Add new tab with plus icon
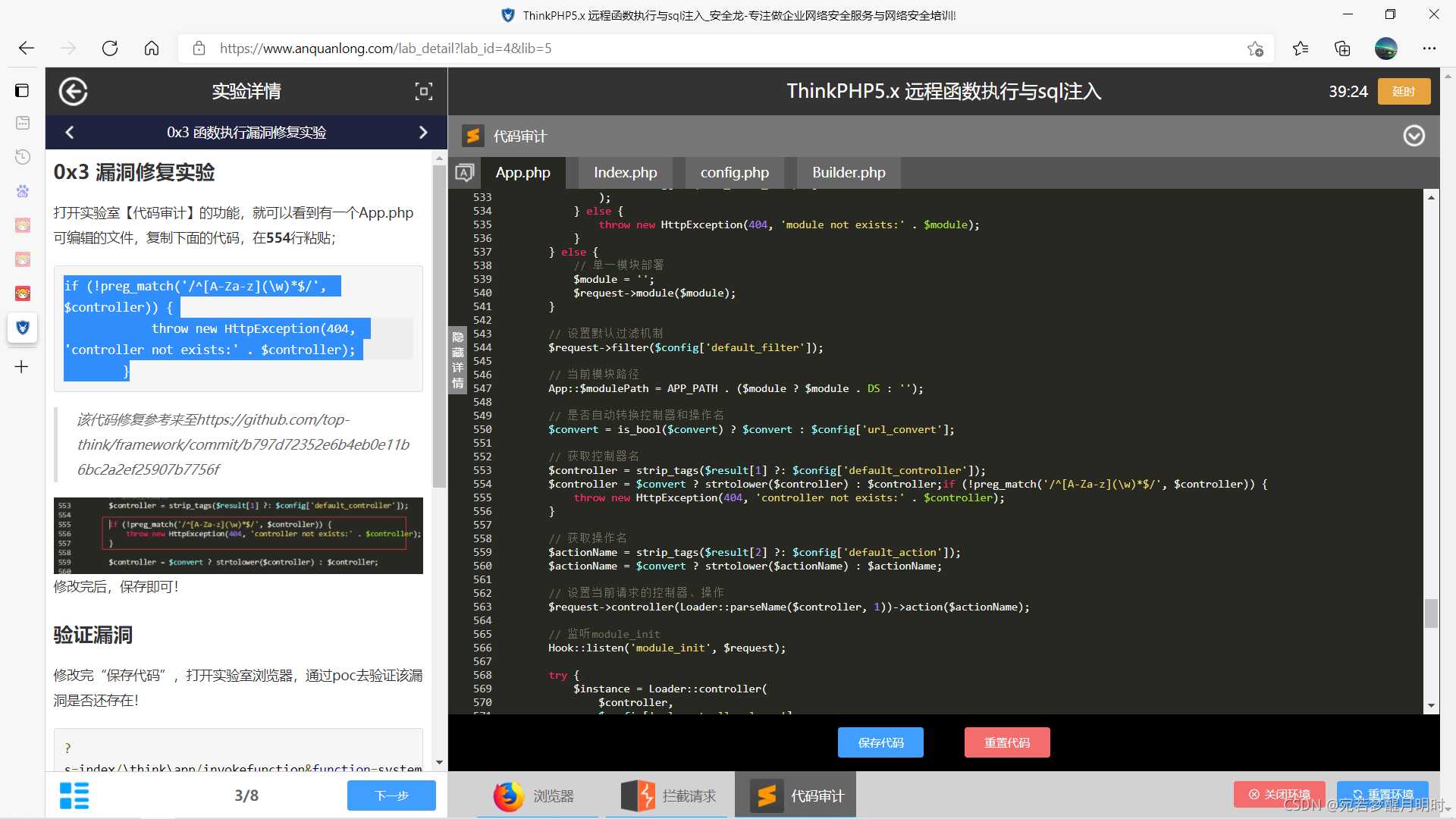The width and height of the screenshot is (1456, 819). pos(22,367)
